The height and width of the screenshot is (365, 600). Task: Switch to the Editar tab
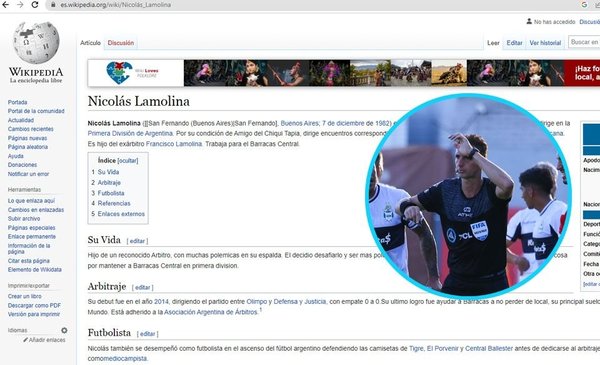click(x=514, y=43)
